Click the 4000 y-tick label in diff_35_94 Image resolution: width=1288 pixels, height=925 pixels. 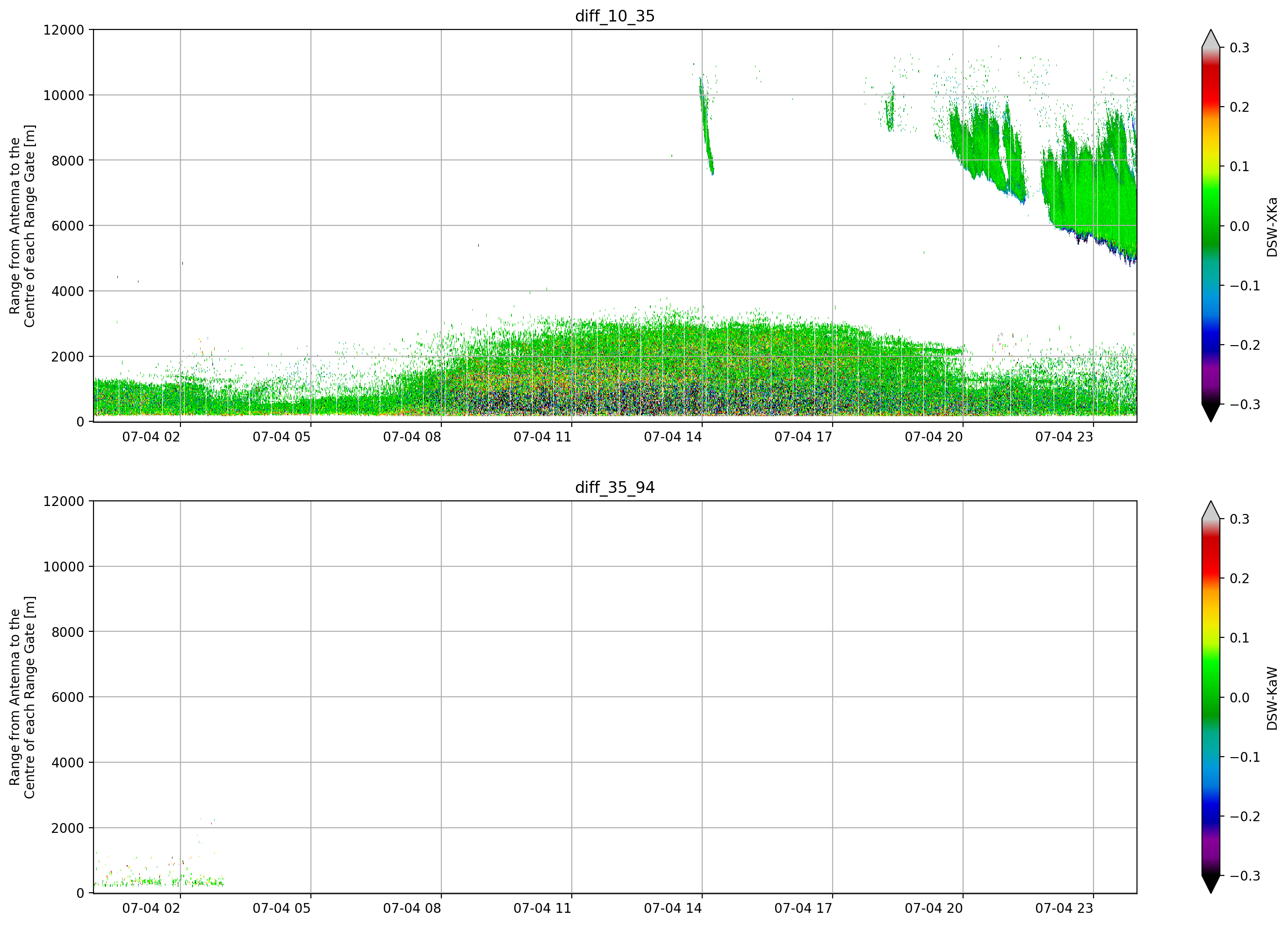point(68,763)
